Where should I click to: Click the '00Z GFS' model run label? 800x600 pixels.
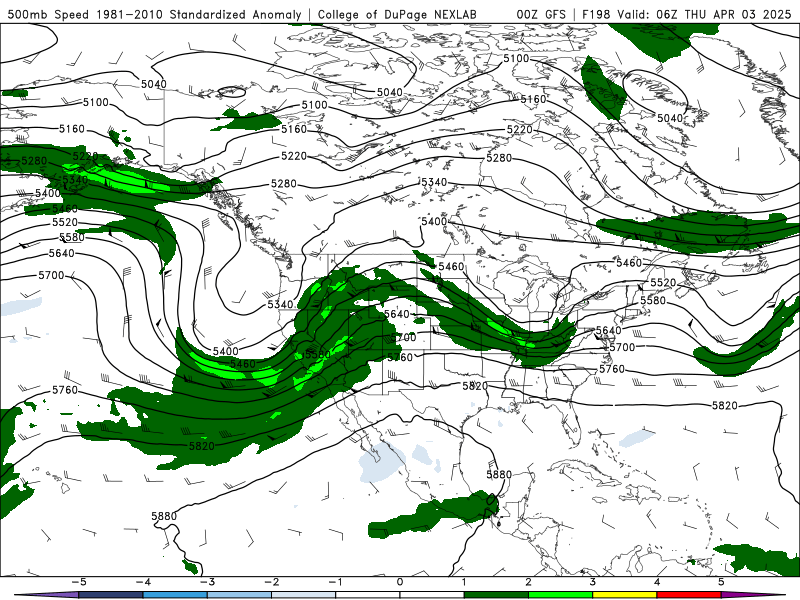[x=541, y=14]
